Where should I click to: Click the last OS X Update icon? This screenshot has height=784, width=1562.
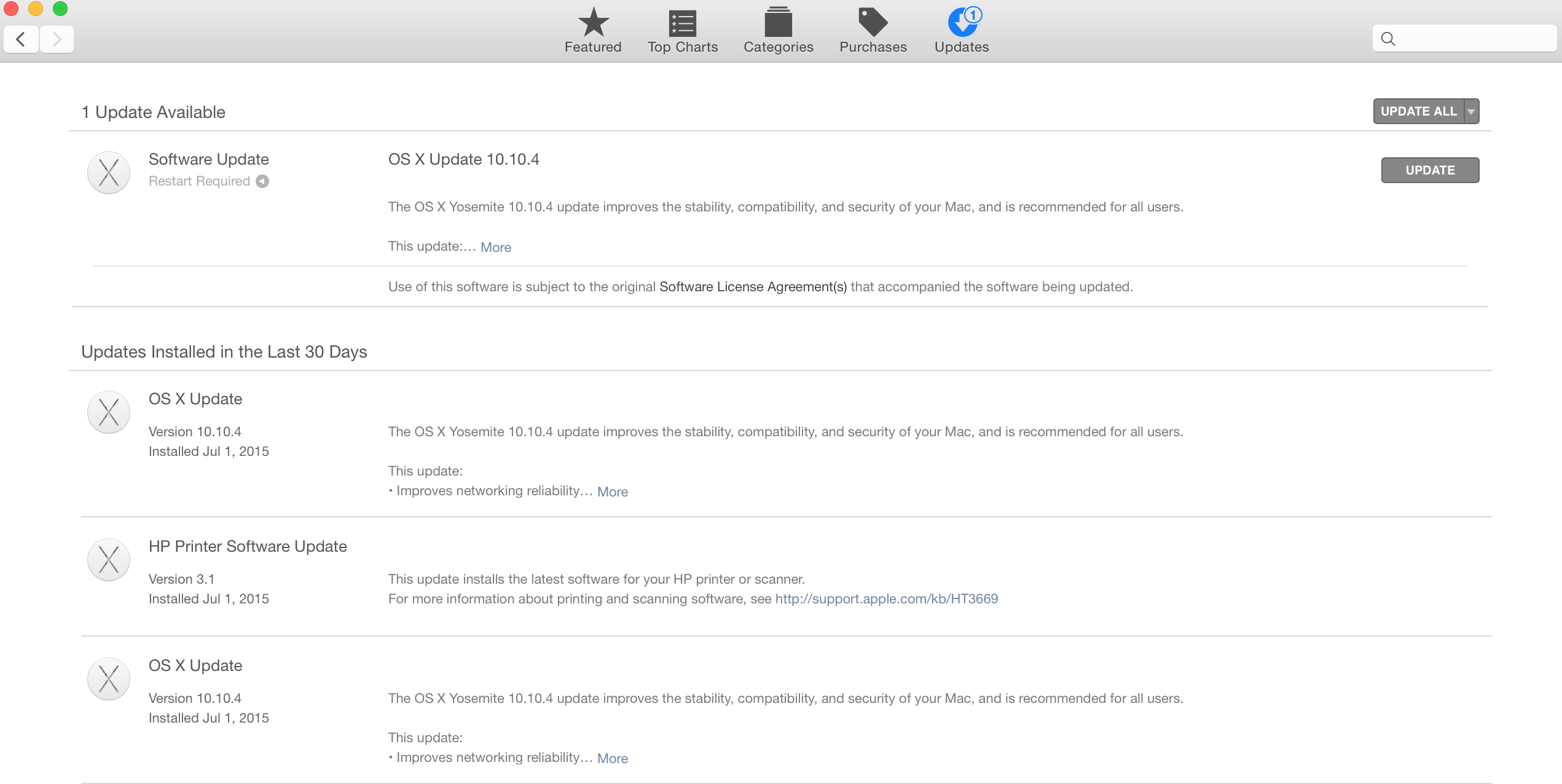[109, 679]
